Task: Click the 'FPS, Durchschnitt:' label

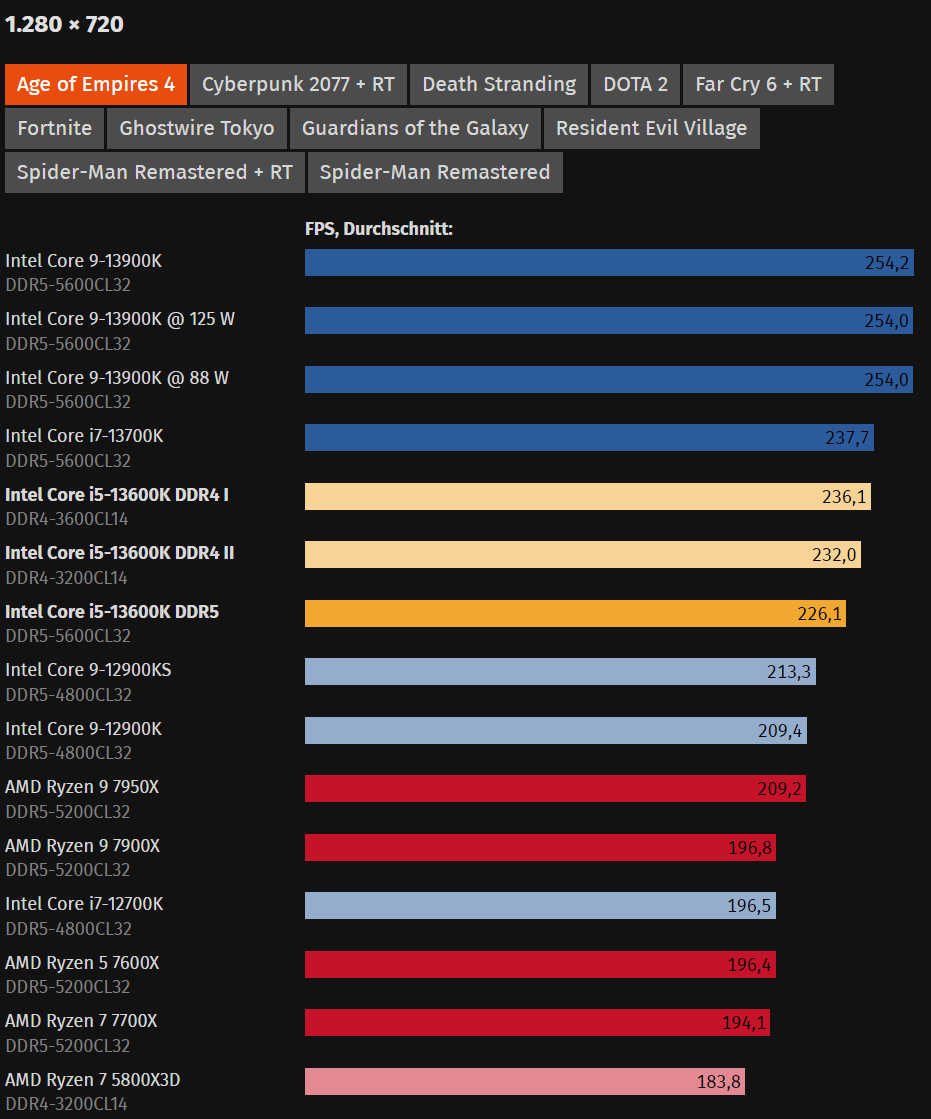Action: click(379, 229)
